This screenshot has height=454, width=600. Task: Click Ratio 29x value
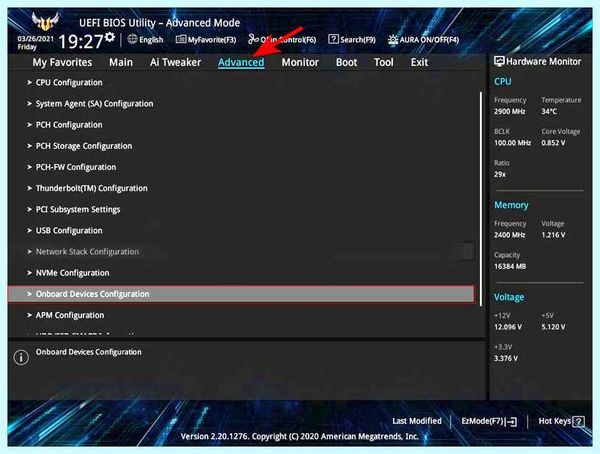[x=500, y=174]
